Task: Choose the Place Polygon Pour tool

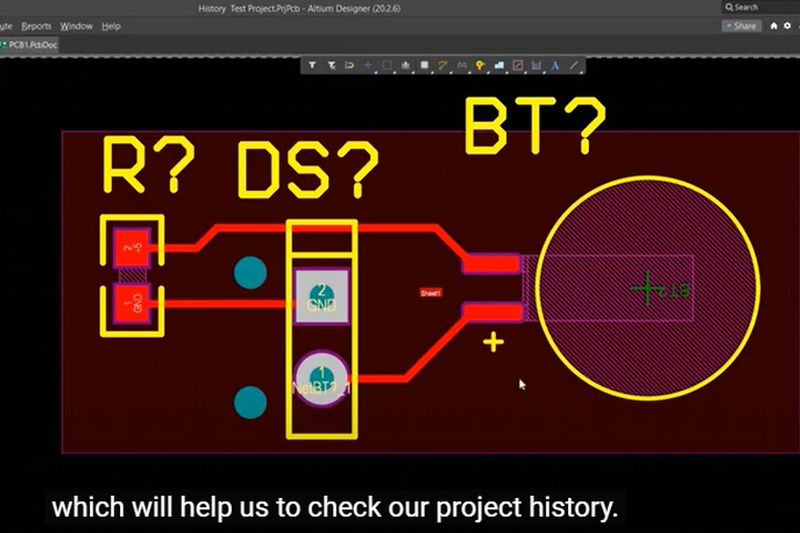Action: click(499, 65)
